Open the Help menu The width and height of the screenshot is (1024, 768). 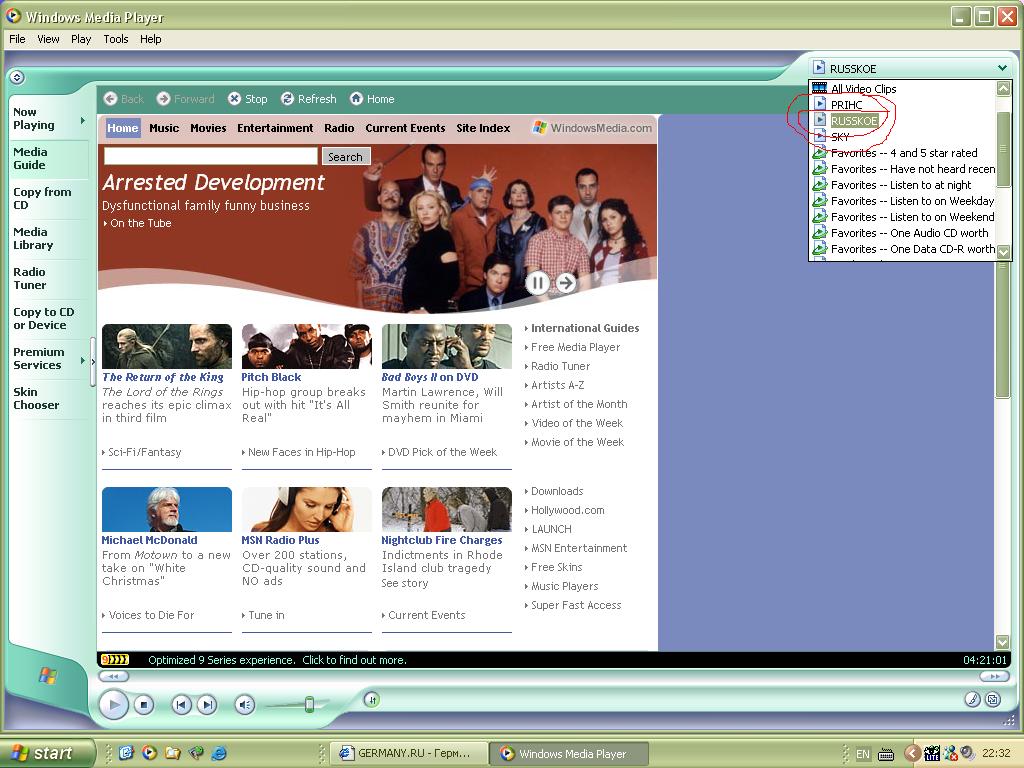150,39
